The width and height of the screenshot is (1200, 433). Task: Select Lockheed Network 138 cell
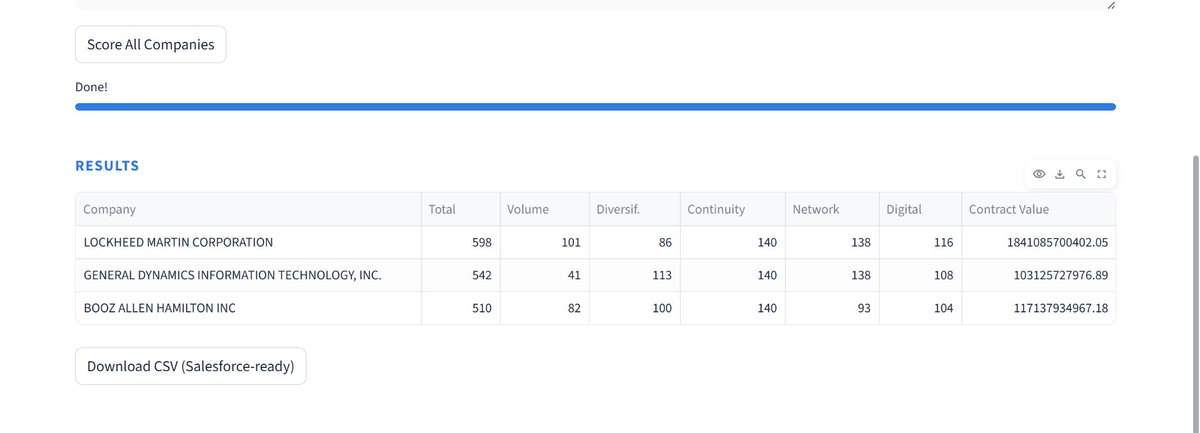pos(832,242)
